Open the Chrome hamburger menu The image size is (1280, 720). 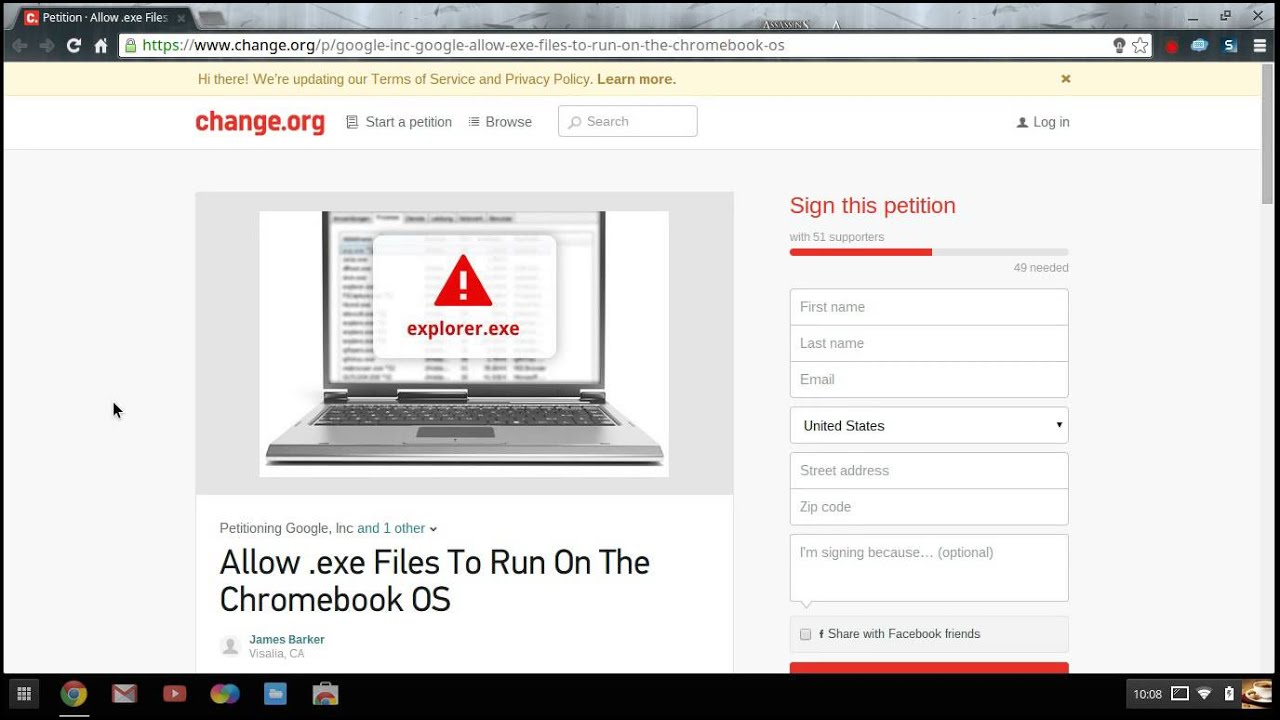1260,45
